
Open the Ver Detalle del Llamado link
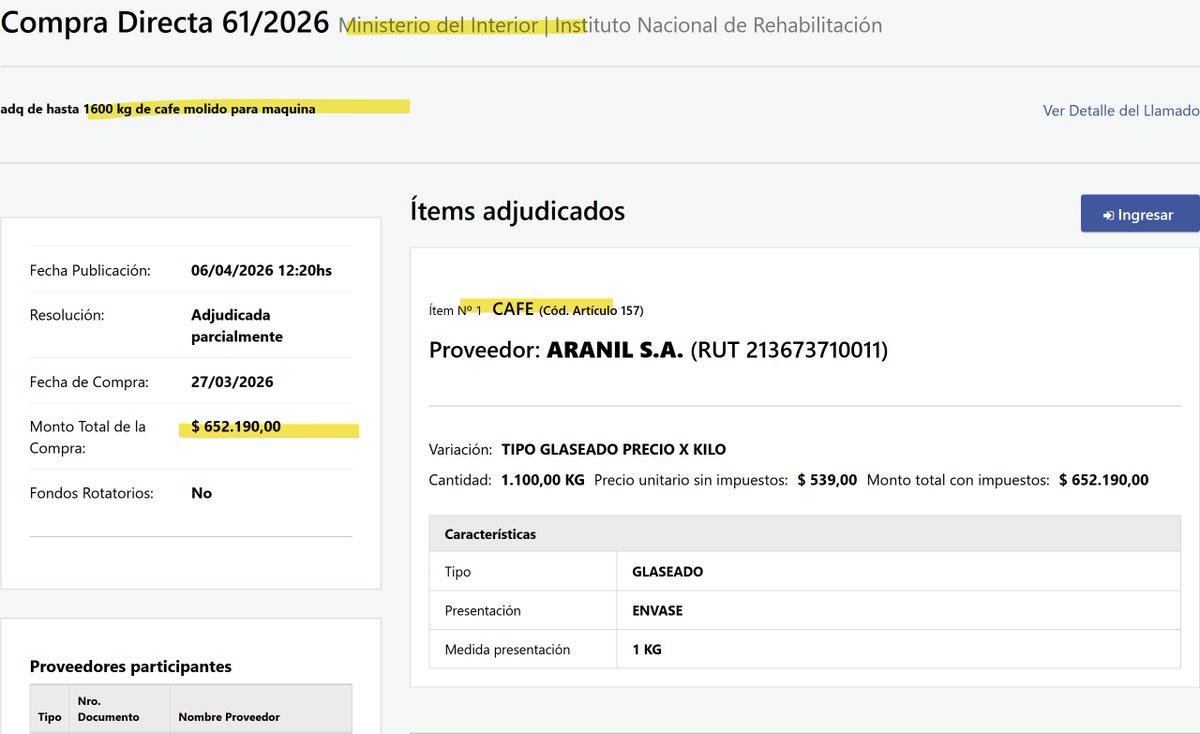pos(1121,110)
